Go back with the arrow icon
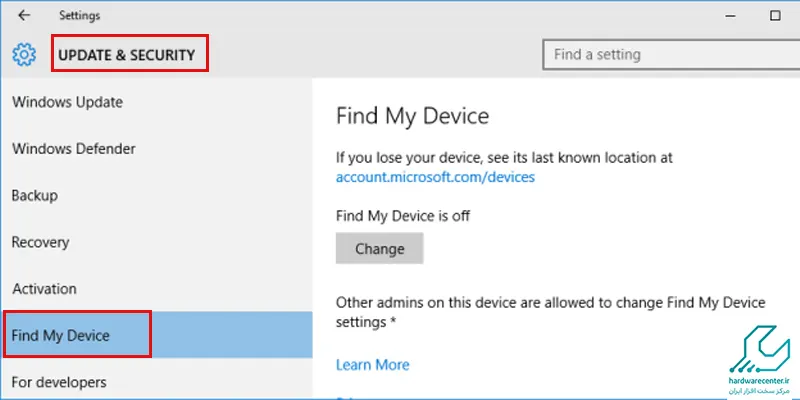Viewport: 800px width, 400px height. pos(23,16)
